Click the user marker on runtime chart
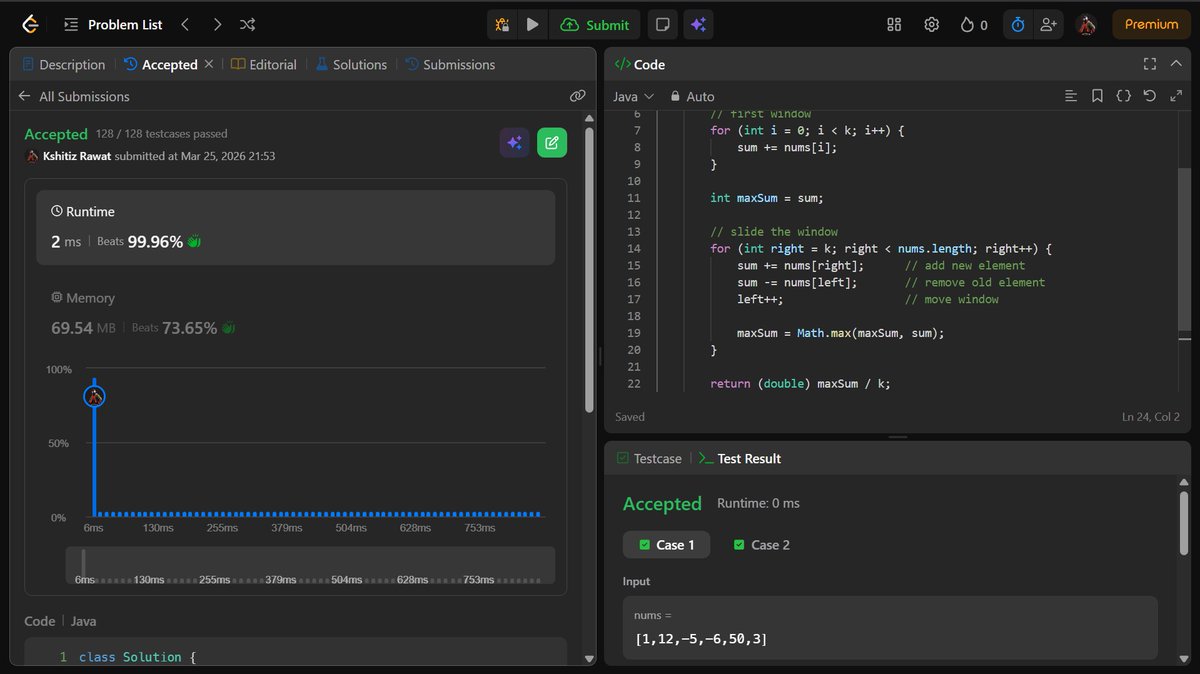 coord(94,397)
